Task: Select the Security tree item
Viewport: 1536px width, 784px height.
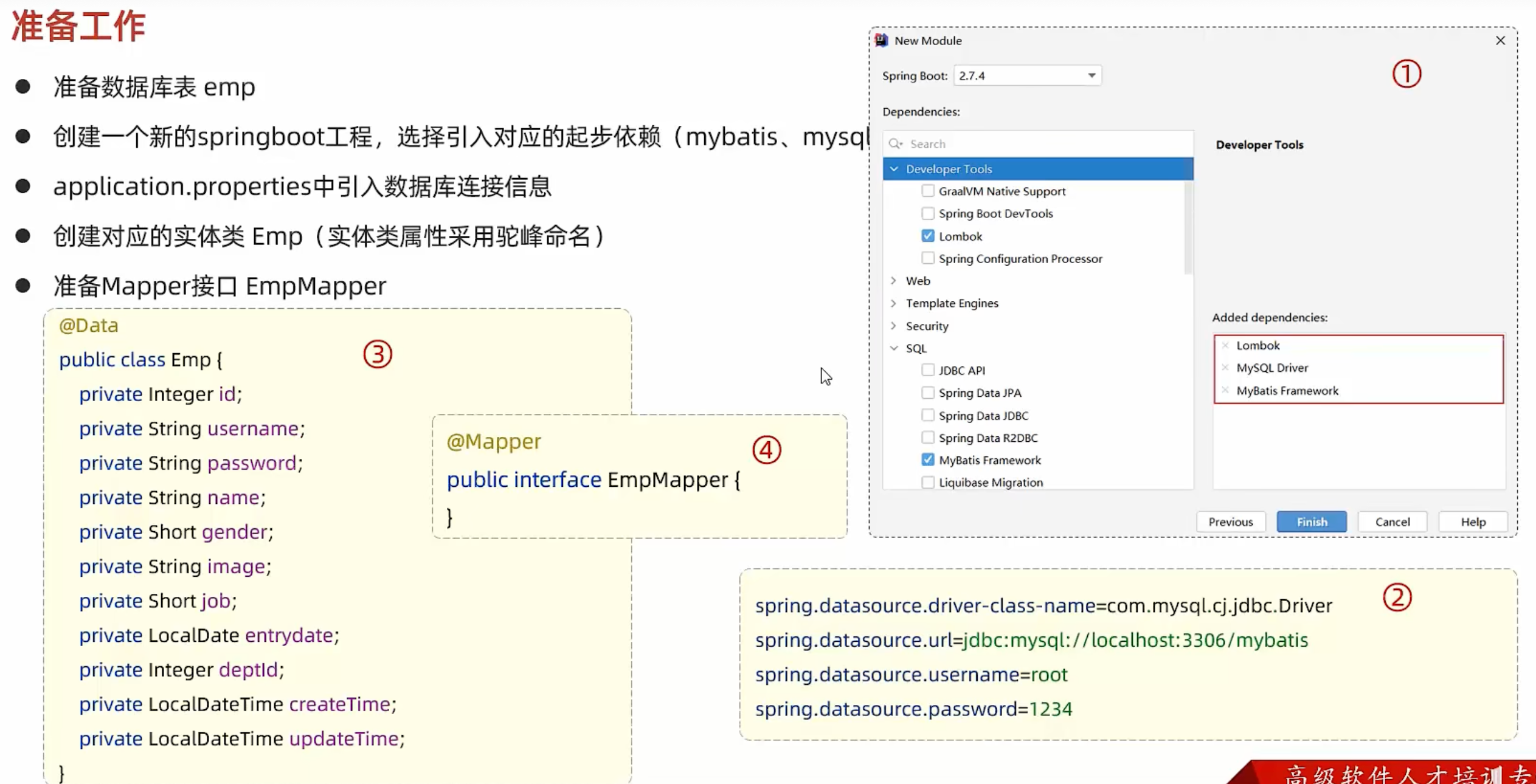Action: point(927,326)
